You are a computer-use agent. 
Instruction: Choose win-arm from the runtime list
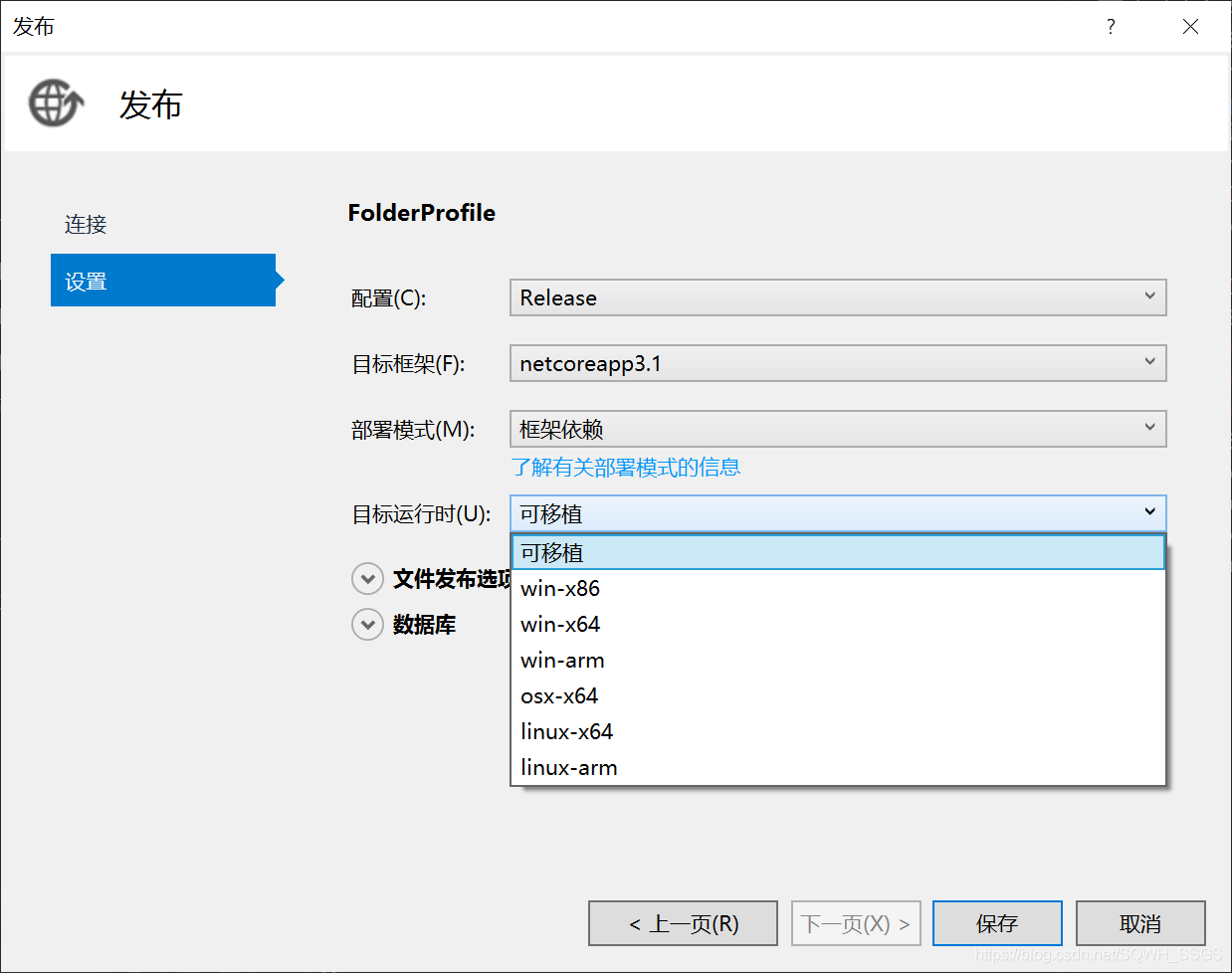pos(838,660)
